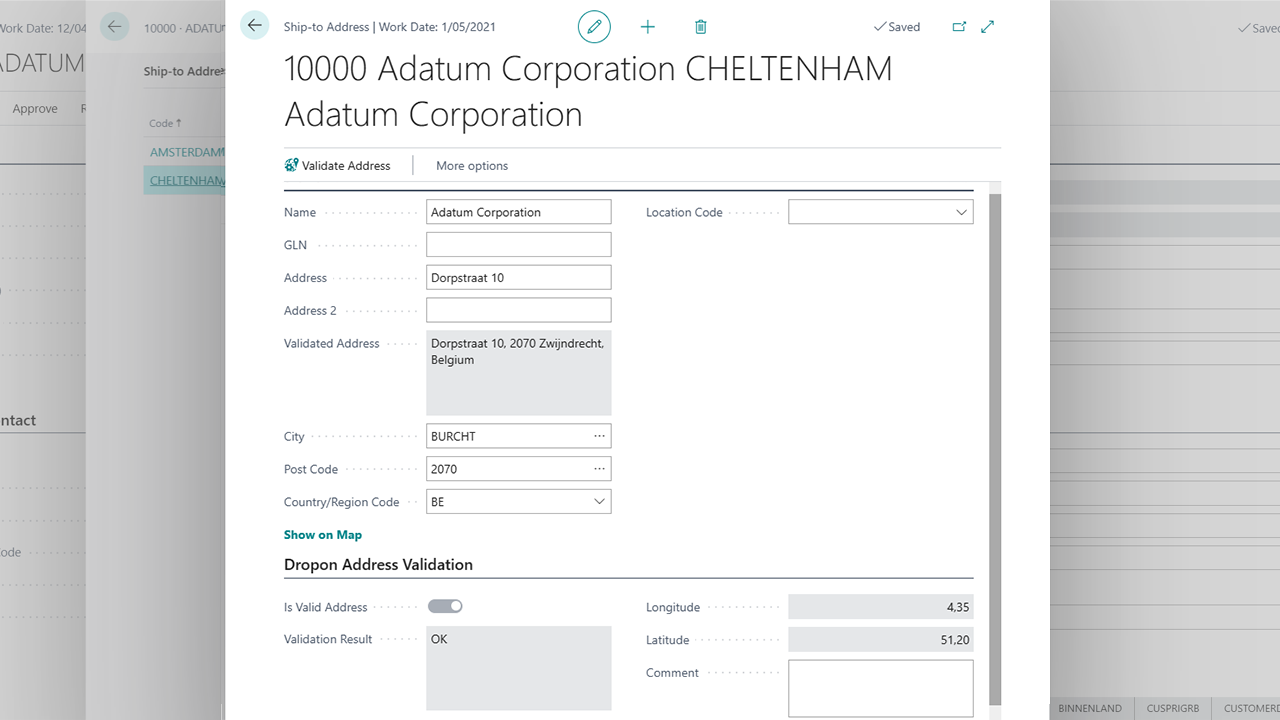Click Approve in background customer window
Viewport: 1280px width, 720px height.
(x=35, y=109)
